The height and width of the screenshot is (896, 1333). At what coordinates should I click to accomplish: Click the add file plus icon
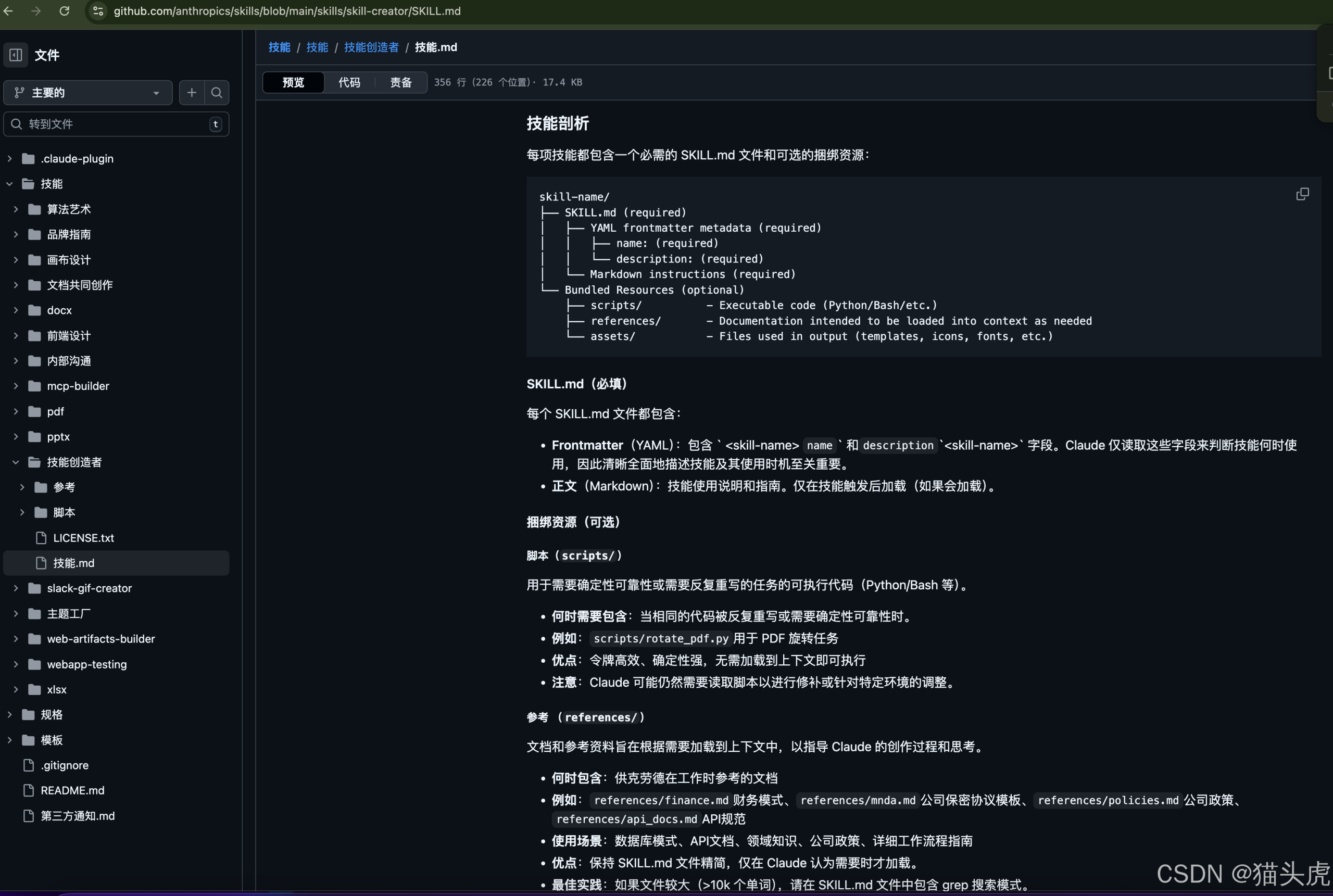192,93
